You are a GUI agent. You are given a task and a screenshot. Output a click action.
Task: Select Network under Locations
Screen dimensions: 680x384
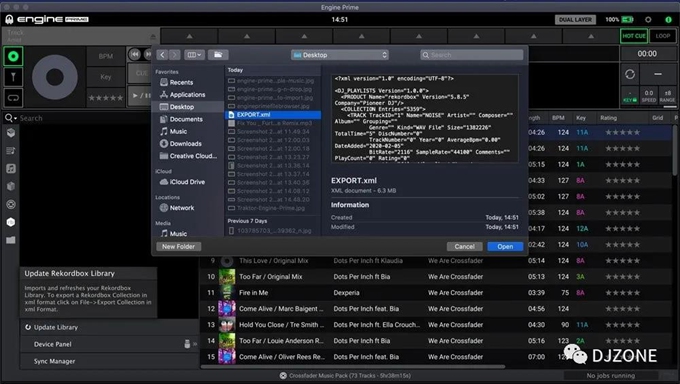(x=182, y=208)
